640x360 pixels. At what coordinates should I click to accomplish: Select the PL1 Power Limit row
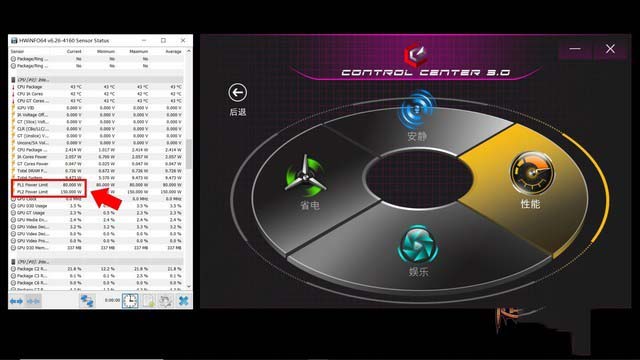pos(96,185)
